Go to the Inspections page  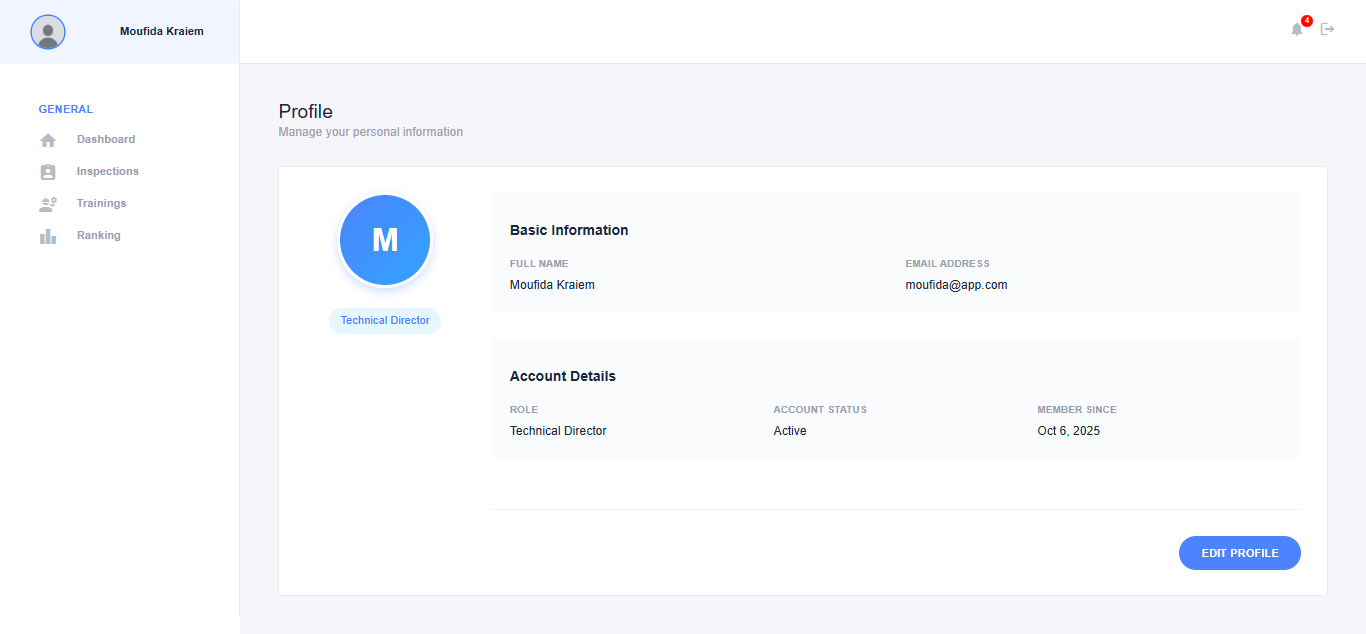pos(108,172)
